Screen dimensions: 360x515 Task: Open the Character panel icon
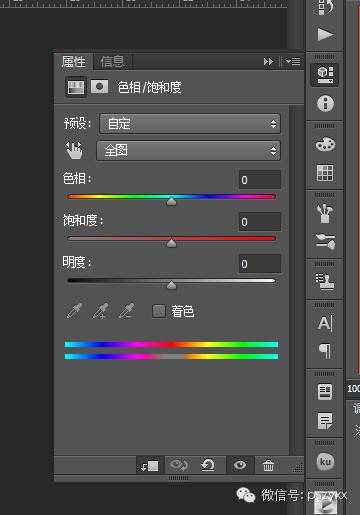tap(325, 322)
